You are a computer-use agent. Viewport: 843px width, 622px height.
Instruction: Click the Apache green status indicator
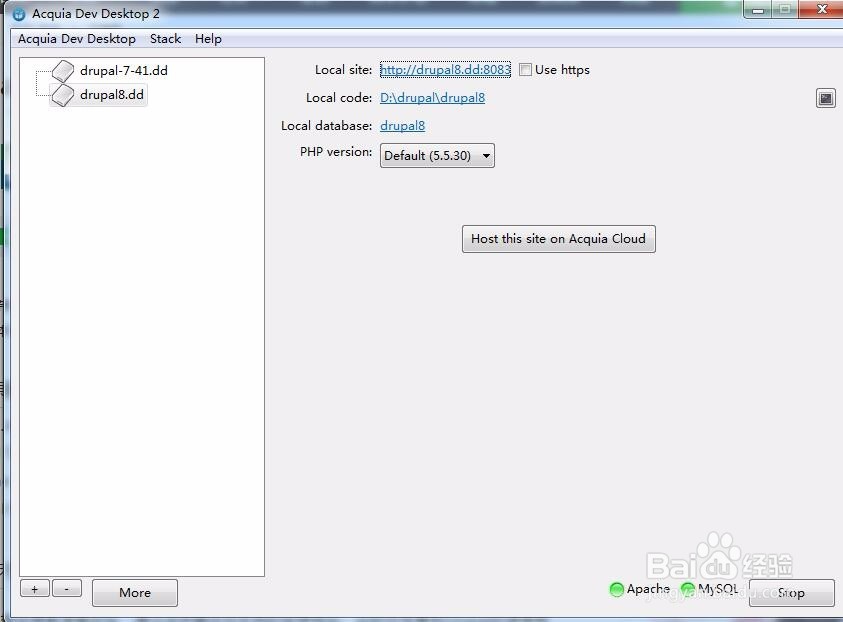pos(617,590)
